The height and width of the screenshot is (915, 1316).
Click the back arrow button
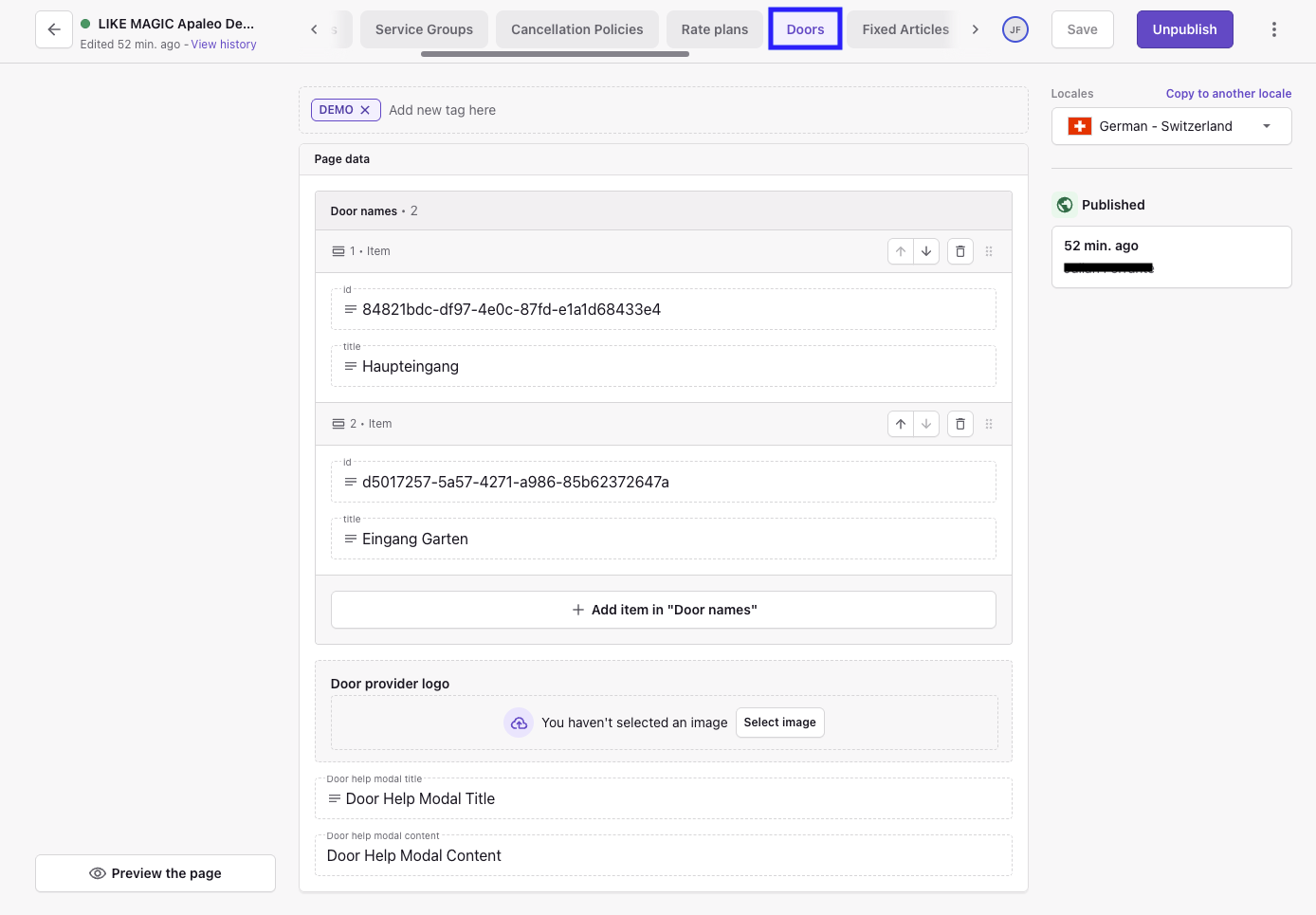point(54,29)
